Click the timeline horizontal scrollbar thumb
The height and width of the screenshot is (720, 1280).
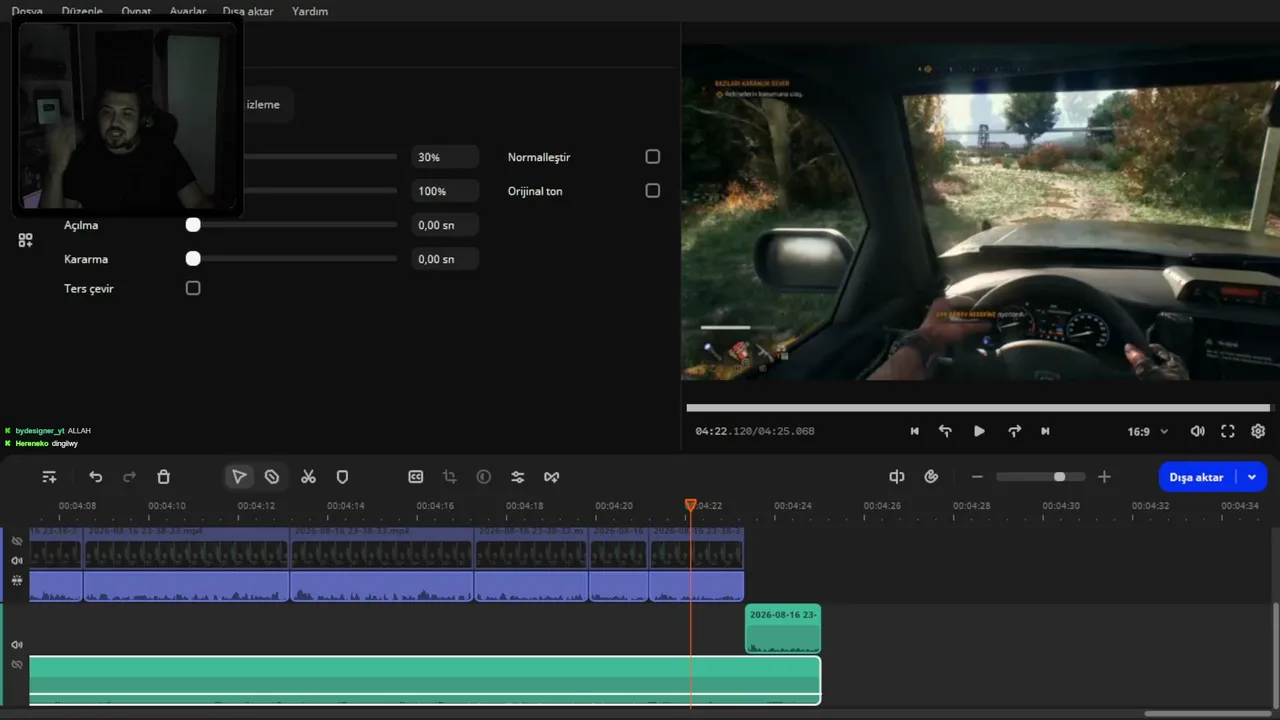tap(1209, 714)
